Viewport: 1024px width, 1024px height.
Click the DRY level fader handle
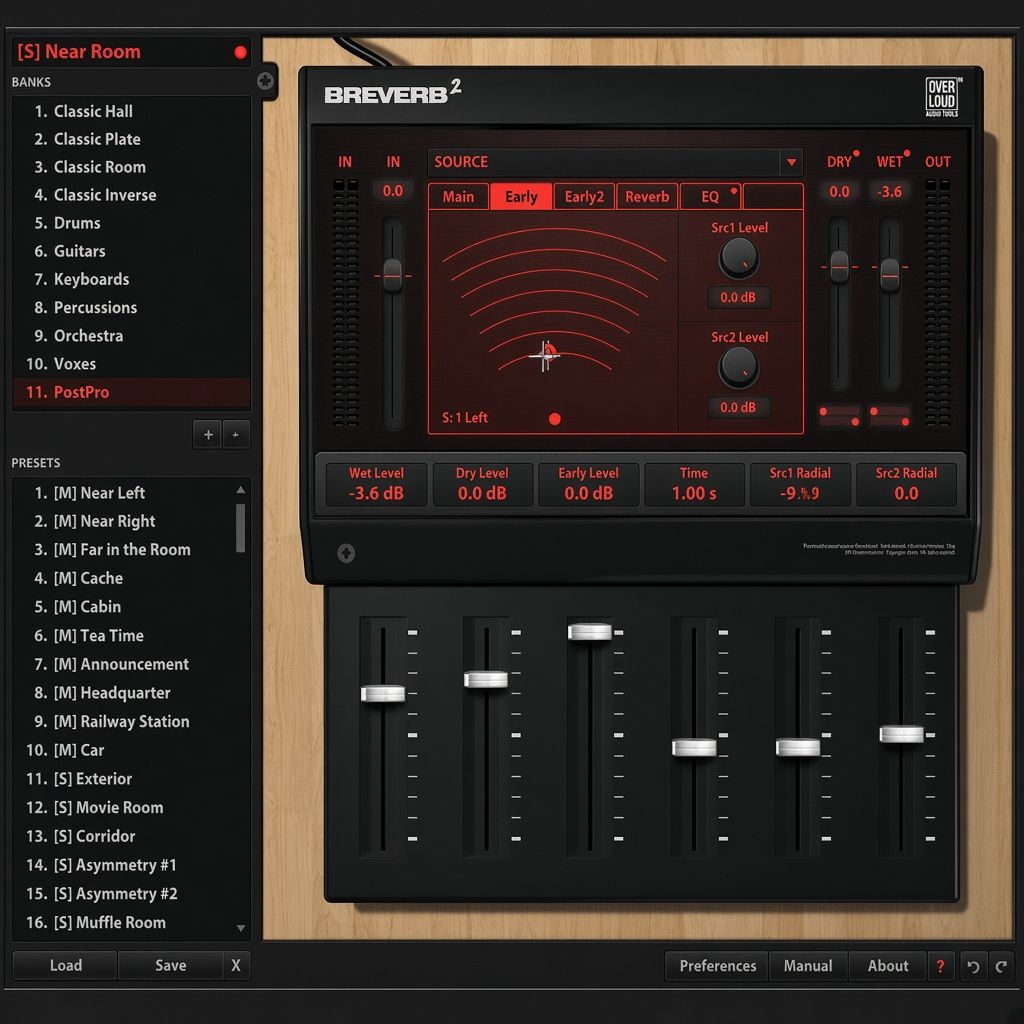click(x=840, y=266)
